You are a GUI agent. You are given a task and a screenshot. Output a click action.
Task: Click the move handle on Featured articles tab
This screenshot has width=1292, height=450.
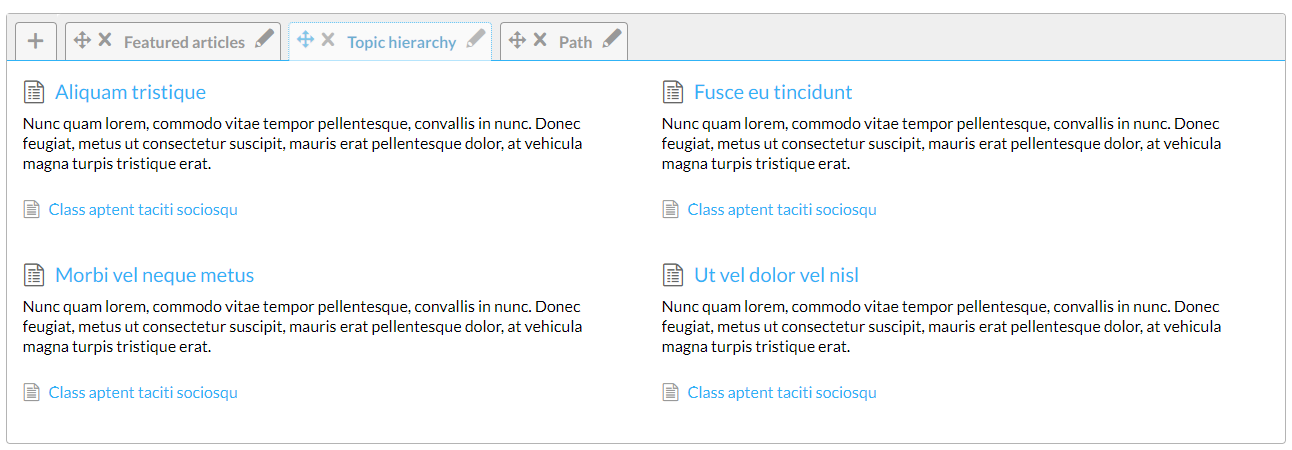(83, 40)
